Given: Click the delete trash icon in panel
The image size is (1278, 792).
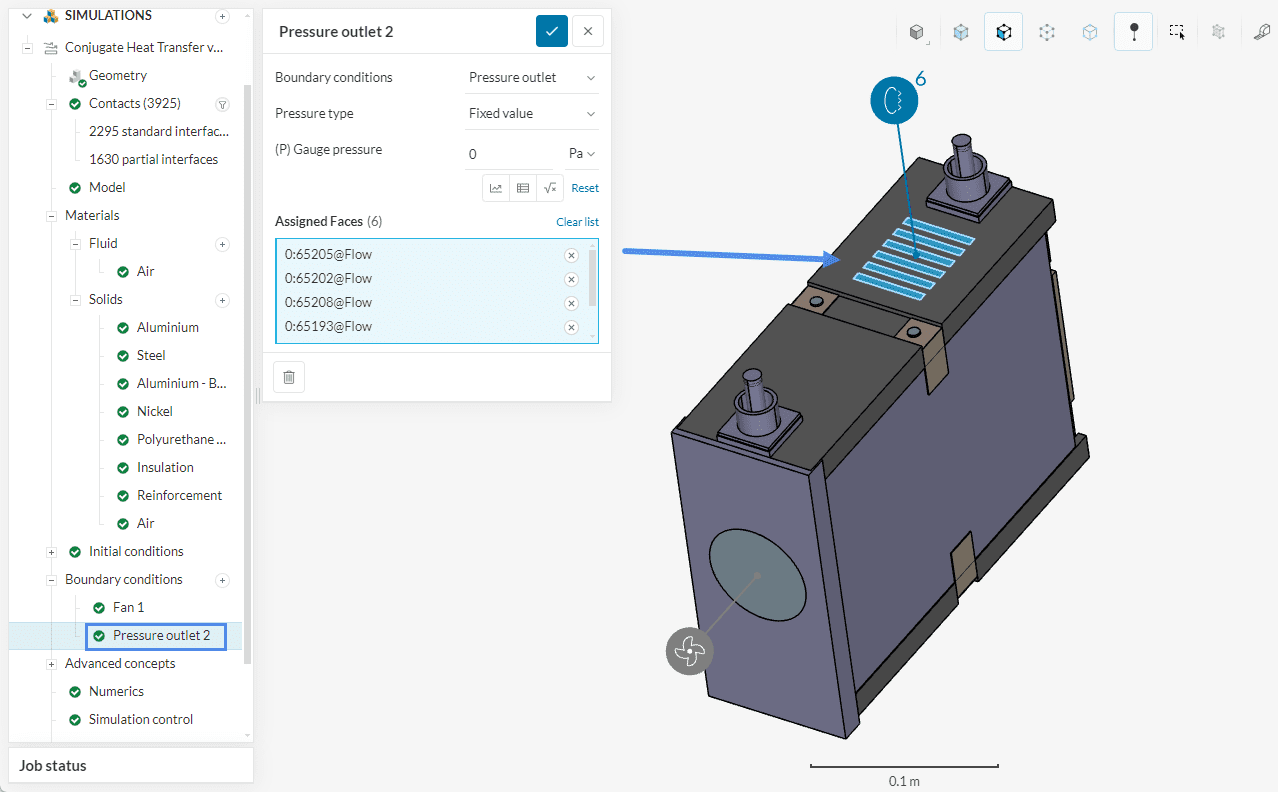Looking at the screenshot, I should click(x=289, y=377).
